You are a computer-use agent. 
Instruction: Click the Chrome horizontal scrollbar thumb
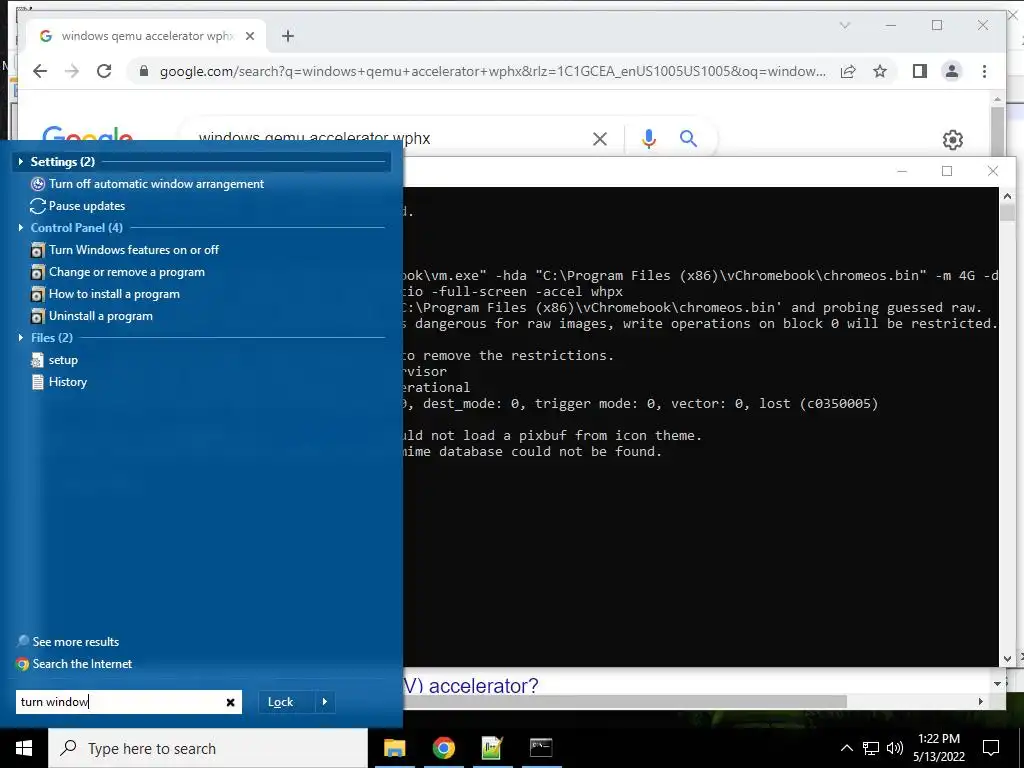coord(625,701)
